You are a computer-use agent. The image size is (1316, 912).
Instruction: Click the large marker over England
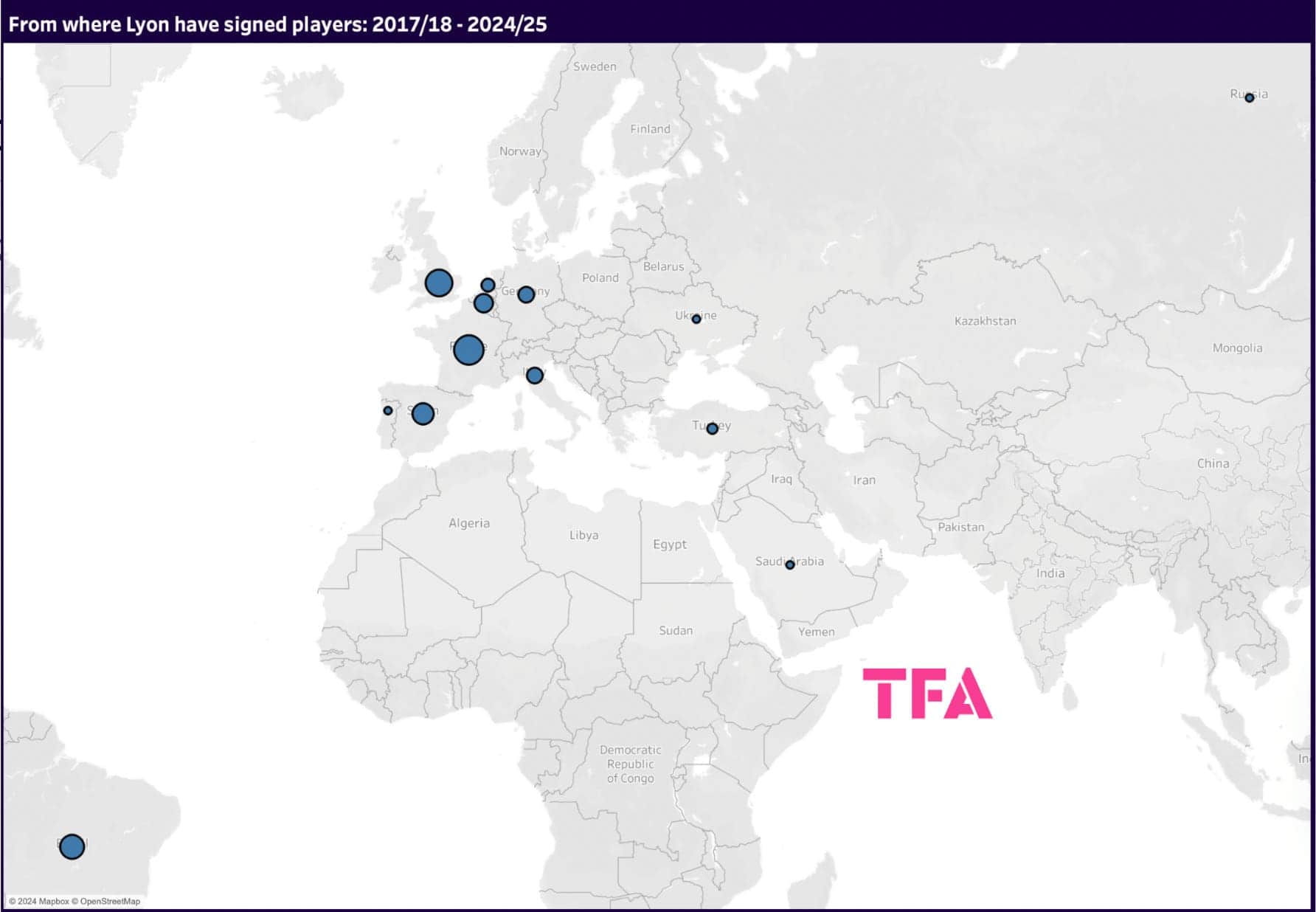[438, 283]
